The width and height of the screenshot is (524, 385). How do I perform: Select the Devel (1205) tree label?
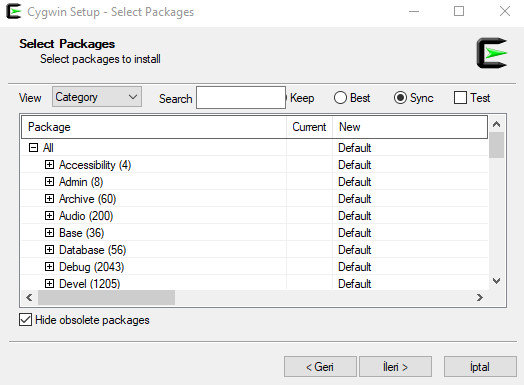pos(90,284)
